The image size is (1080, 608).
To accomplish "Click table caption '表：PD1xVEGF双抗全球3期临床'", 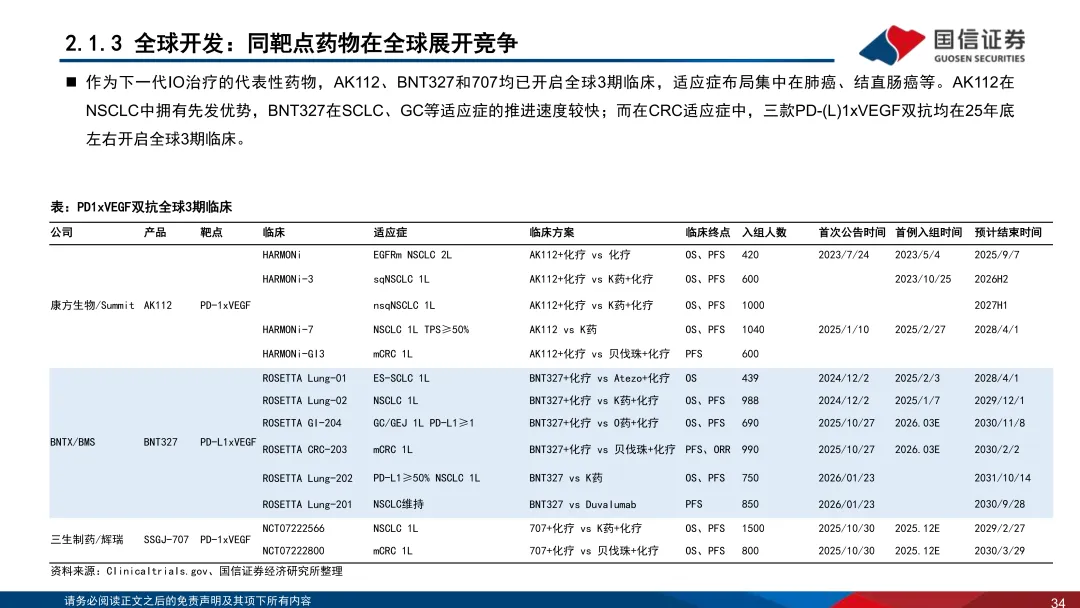I will (x=141, y=207).
